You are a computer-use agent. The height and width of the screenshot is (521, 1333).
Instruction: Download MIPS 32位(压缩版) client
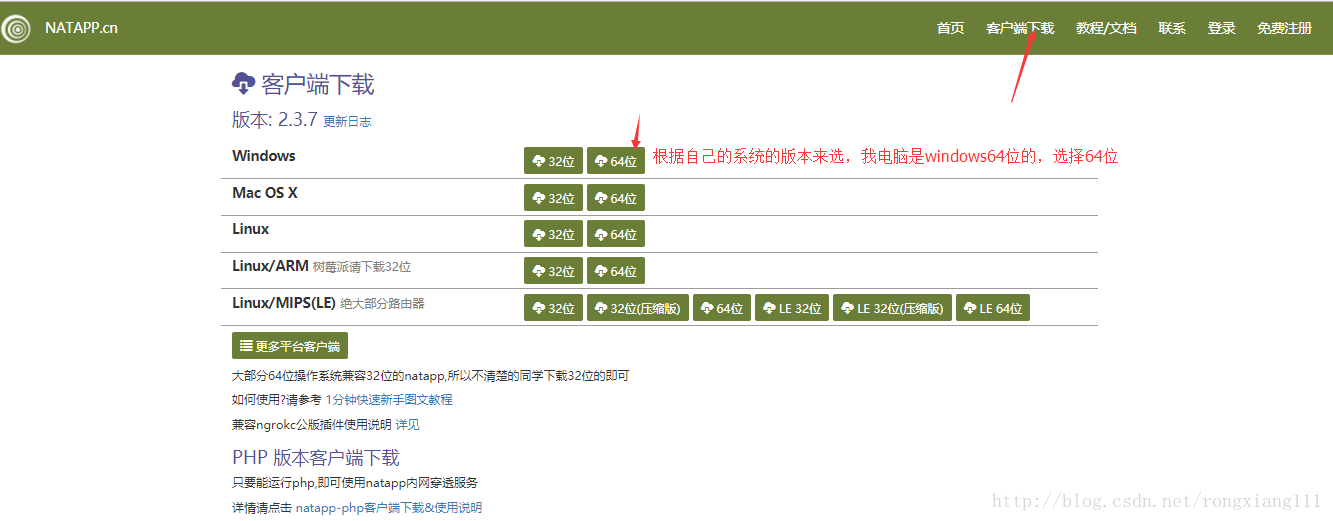(x=637, y=308)
